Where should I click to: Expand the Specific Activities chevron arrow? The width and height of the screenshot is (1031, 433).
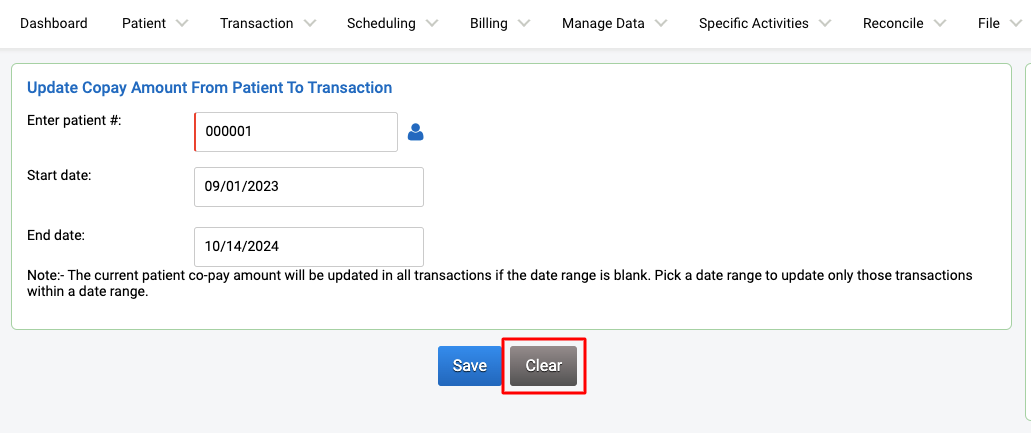pyautogui.click(x=825, y=24)
